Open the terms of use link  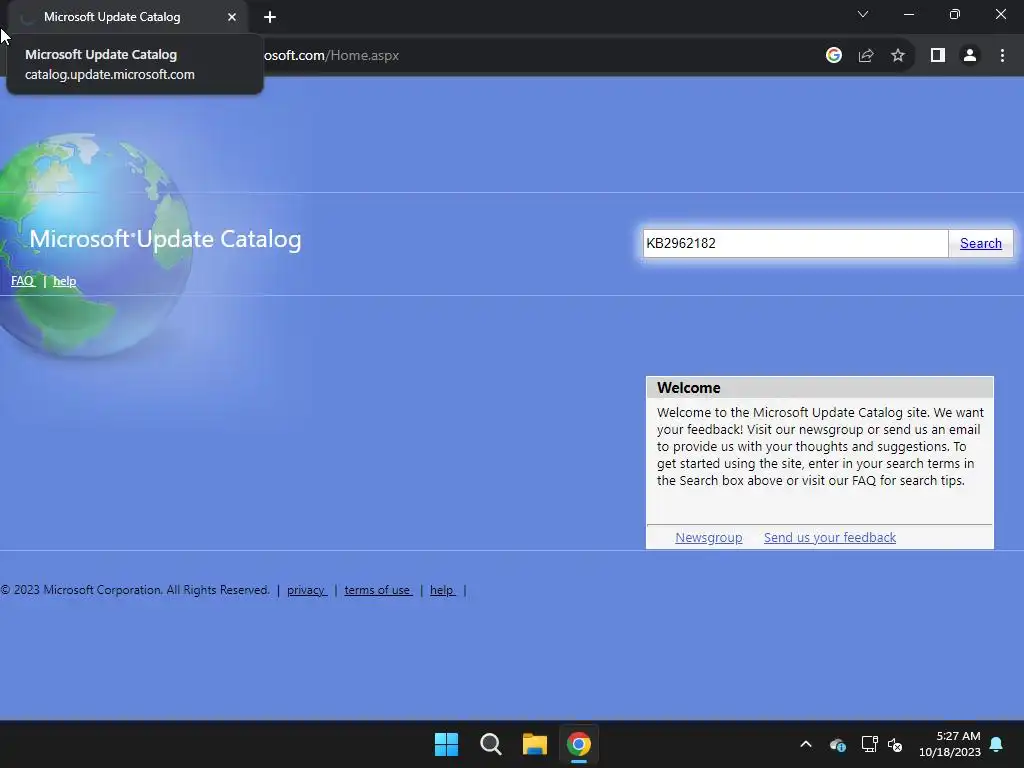[378, 590]
